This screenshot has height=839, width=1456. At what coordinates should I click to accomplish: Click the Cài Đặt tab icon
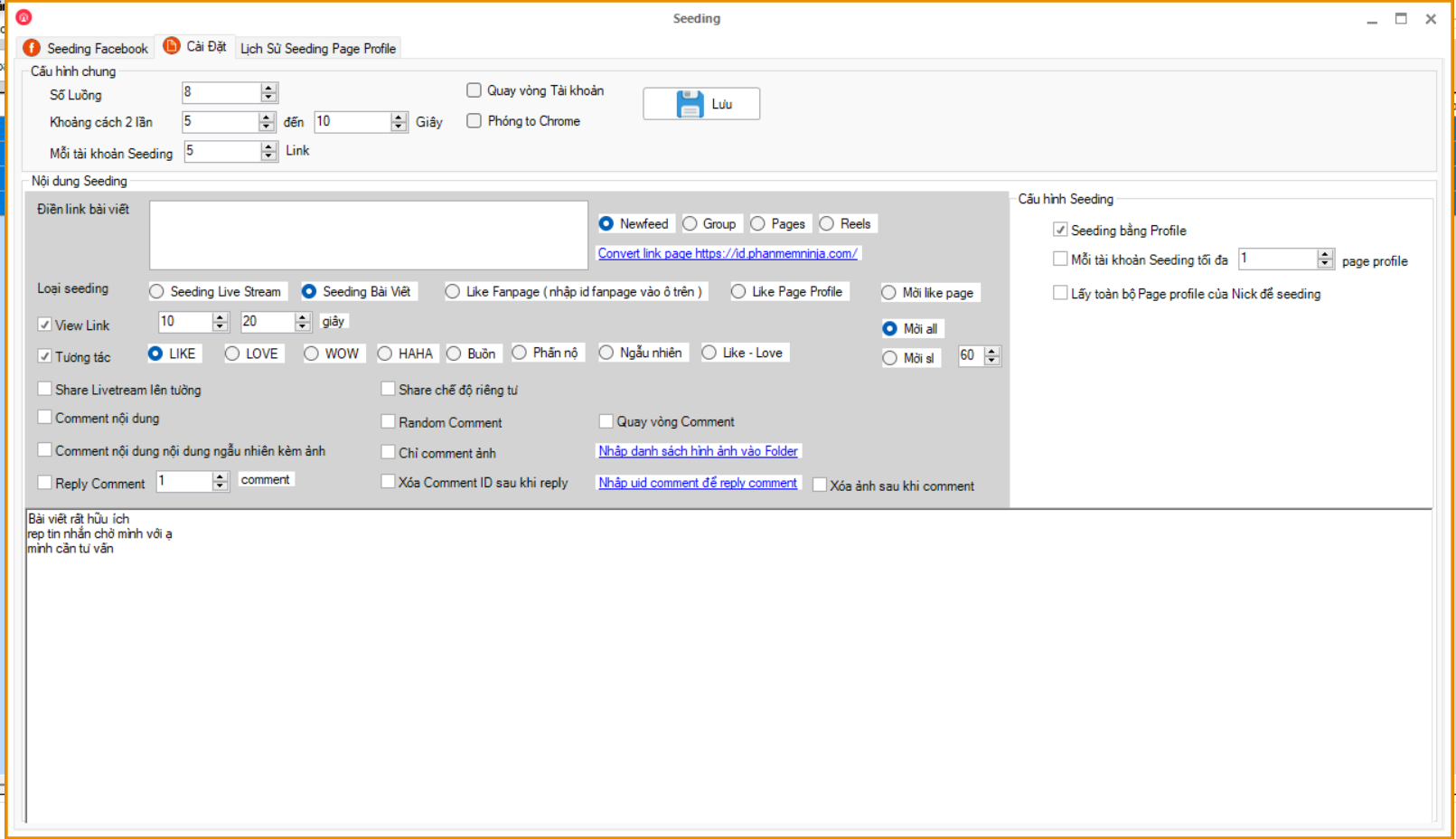[172, 46]
